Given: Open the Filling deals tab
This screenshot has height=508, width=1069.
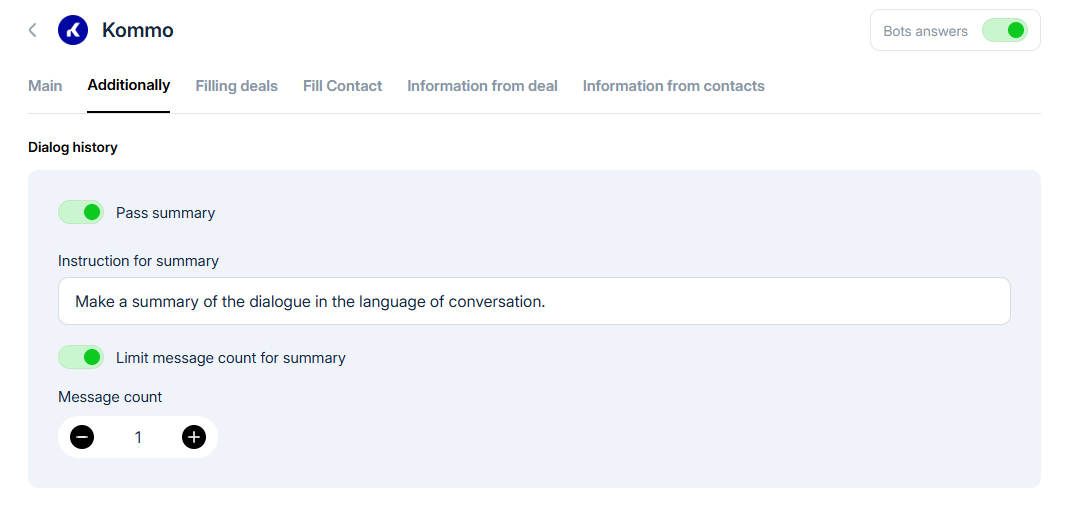Looking at the screenshot, I should [237, 86].
